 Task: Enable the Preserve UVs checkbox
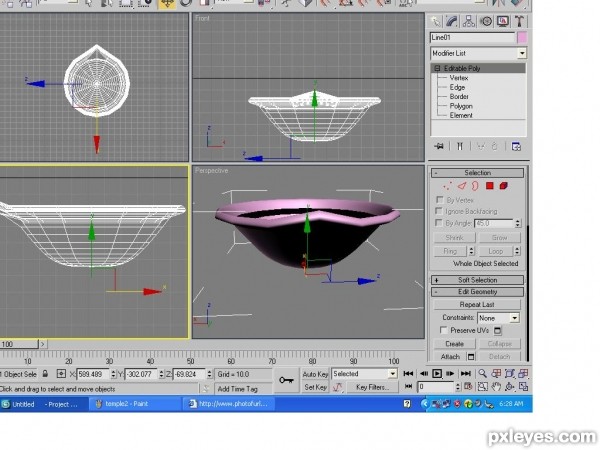click(x=443, y=330)
